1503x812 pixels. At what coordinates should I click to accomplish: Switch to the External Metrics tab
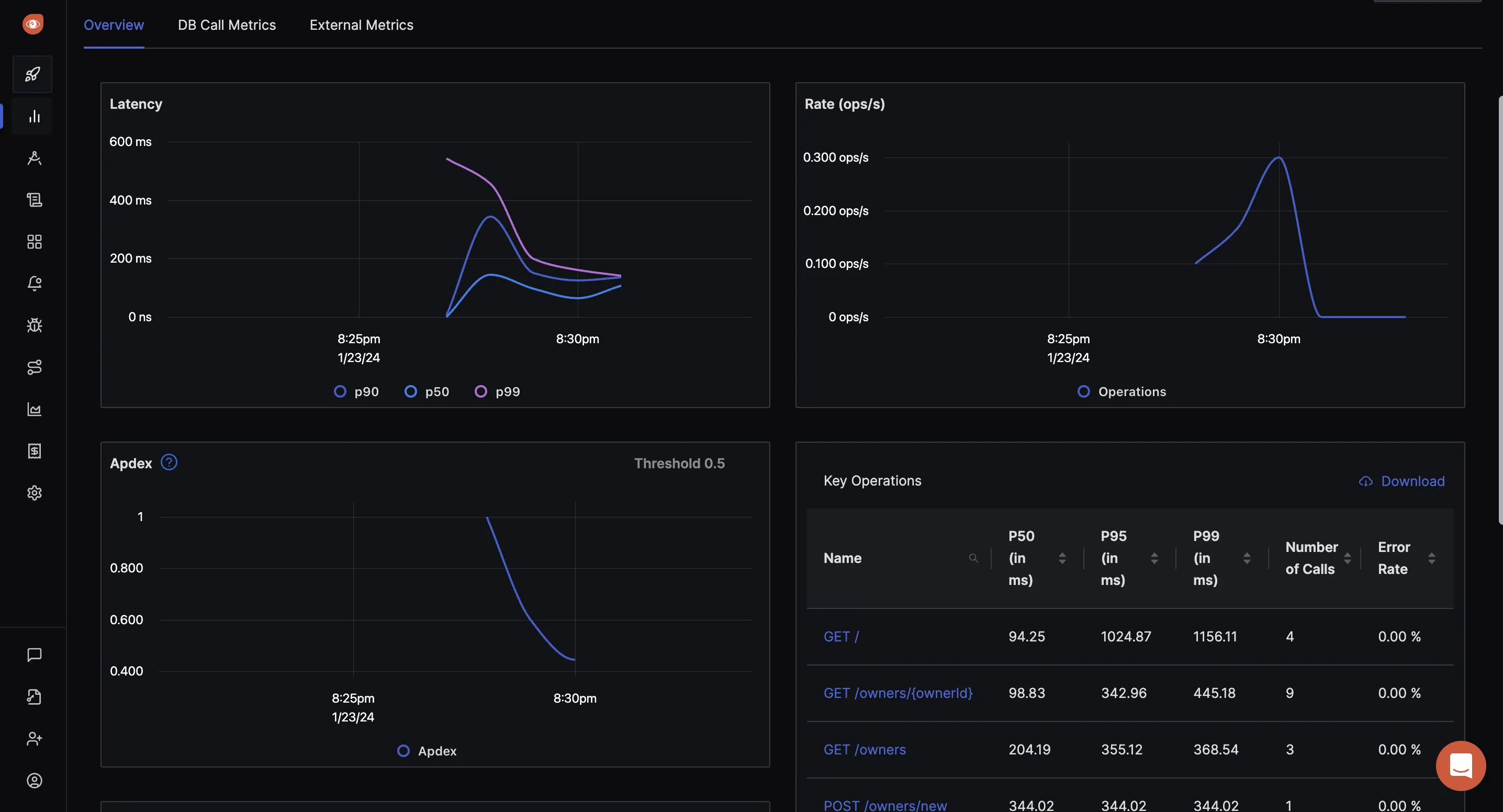click(x=361, y=25)
